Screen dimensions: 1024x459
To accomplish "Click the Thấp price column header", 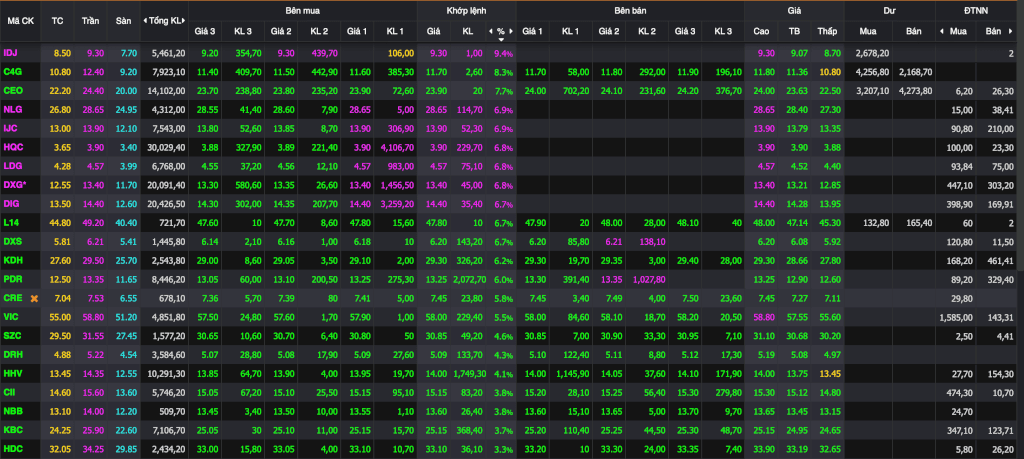I will [x=827, y=31].
